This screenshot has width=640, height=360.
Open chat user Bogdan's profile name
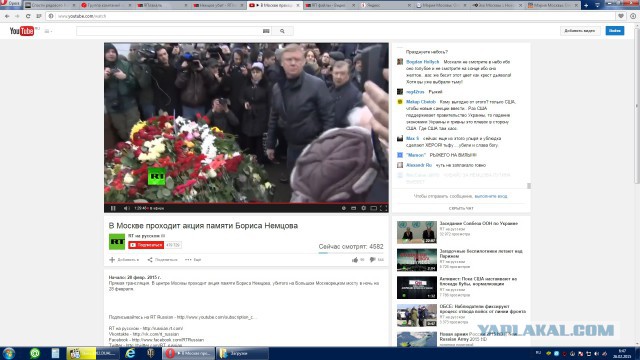point(422,62)
